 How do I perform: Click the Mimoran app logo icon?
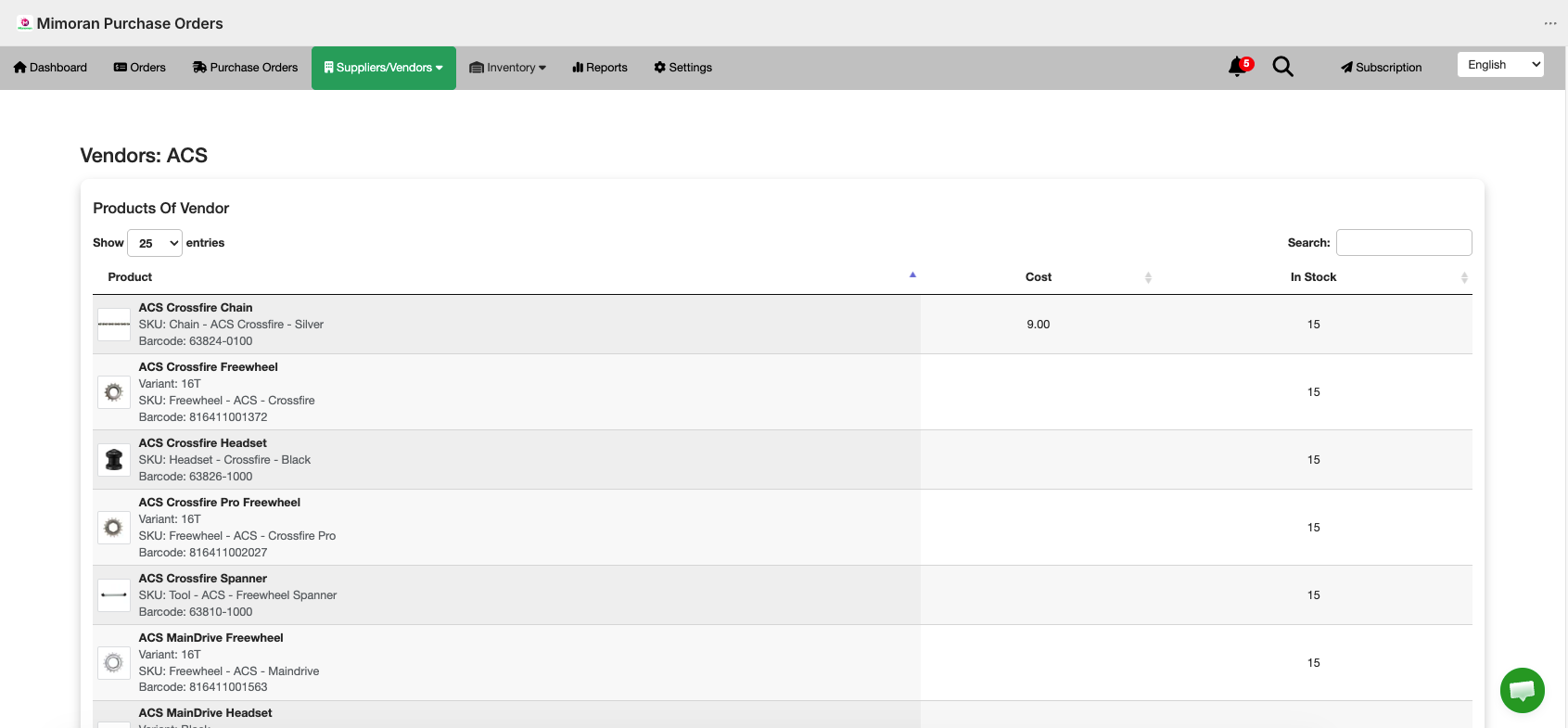25,23
